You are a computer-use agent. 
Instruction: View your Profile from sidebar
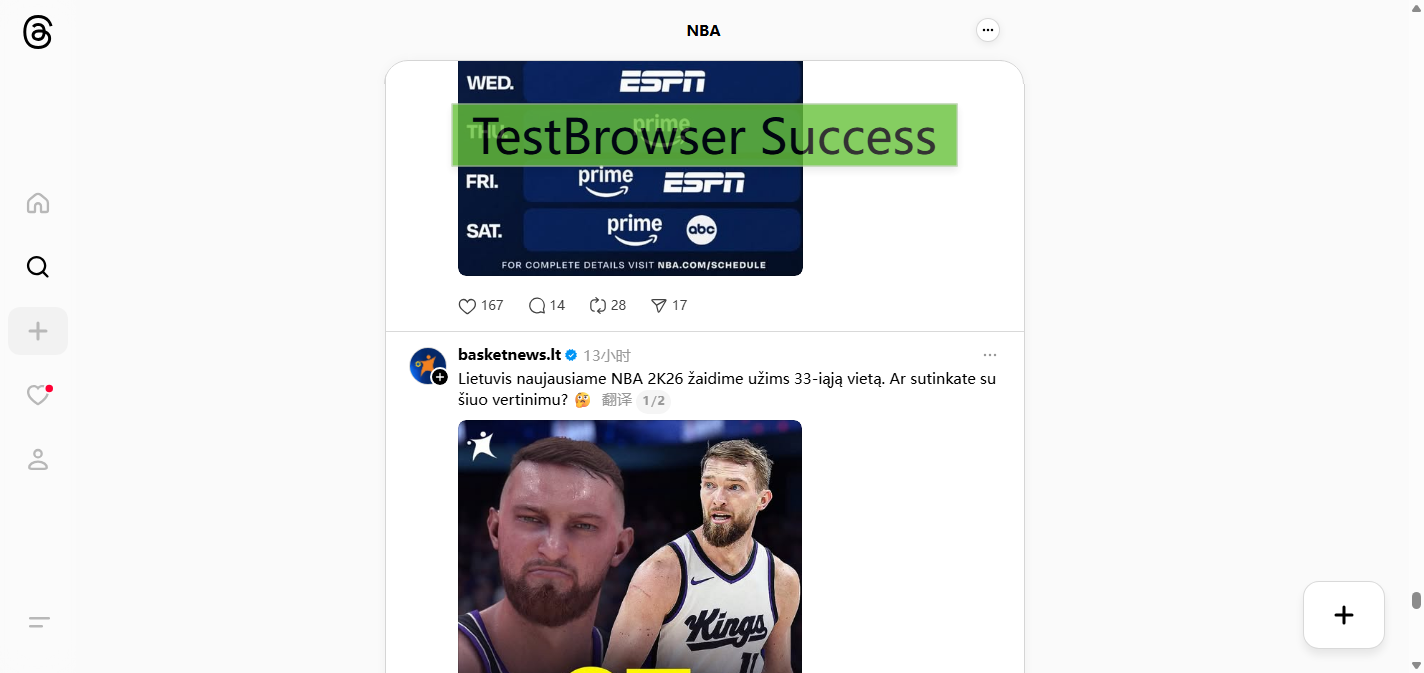click(x=38, y=459)
